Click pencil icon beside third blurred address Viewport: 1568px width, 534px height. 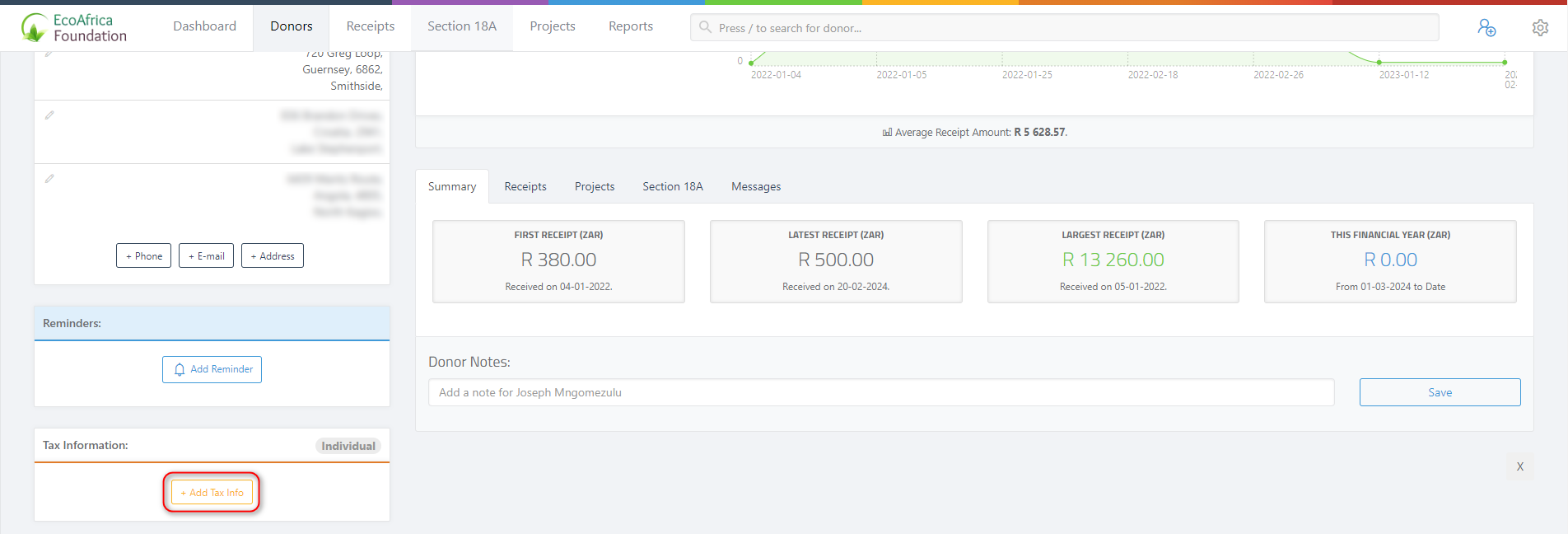pos(49,179)
